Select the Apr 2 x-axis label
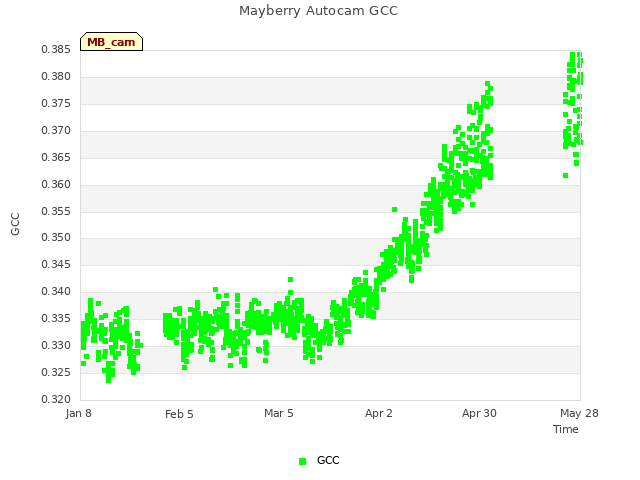 (x=379, y=413)
